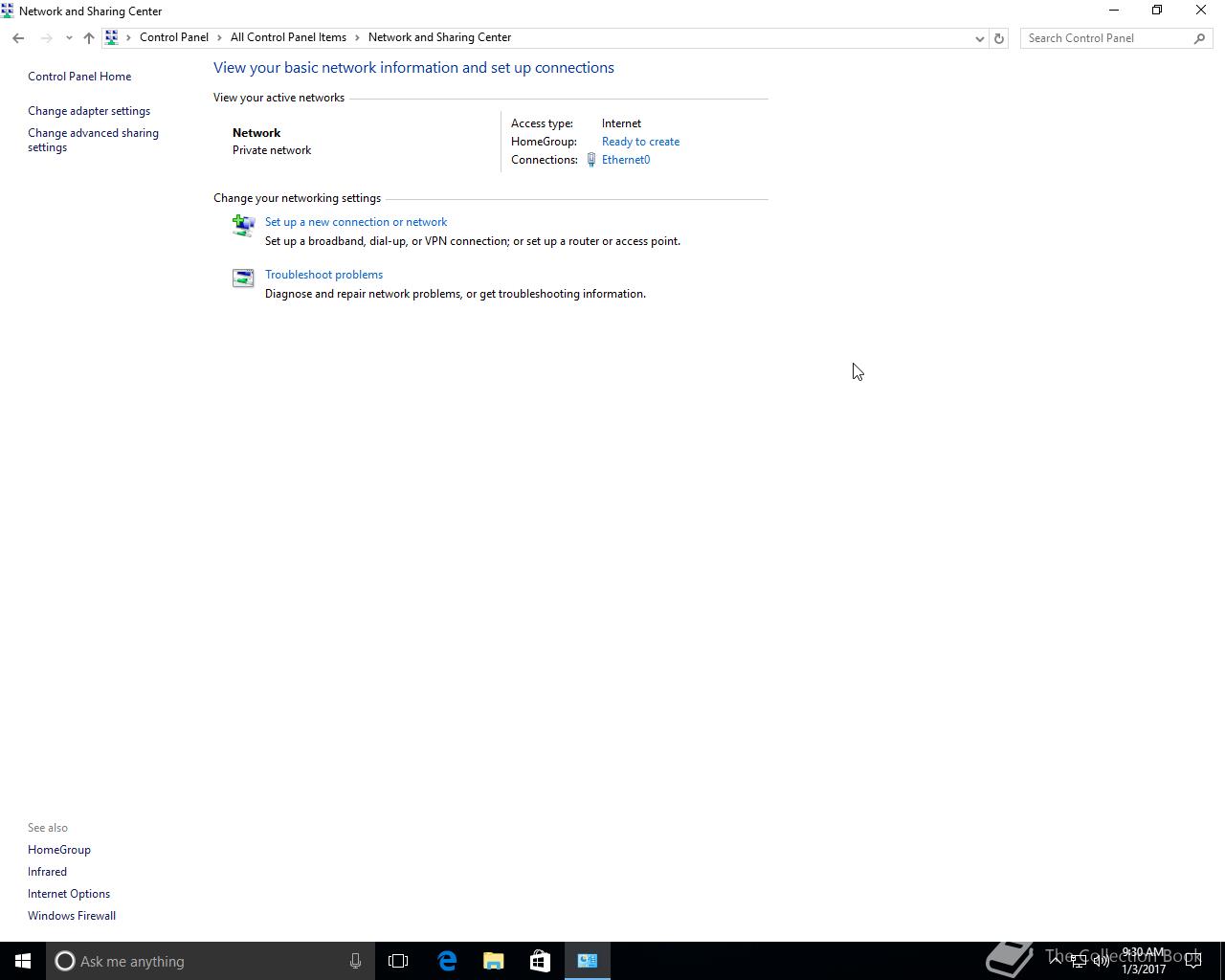Show hidden system tray icons

1056,961
